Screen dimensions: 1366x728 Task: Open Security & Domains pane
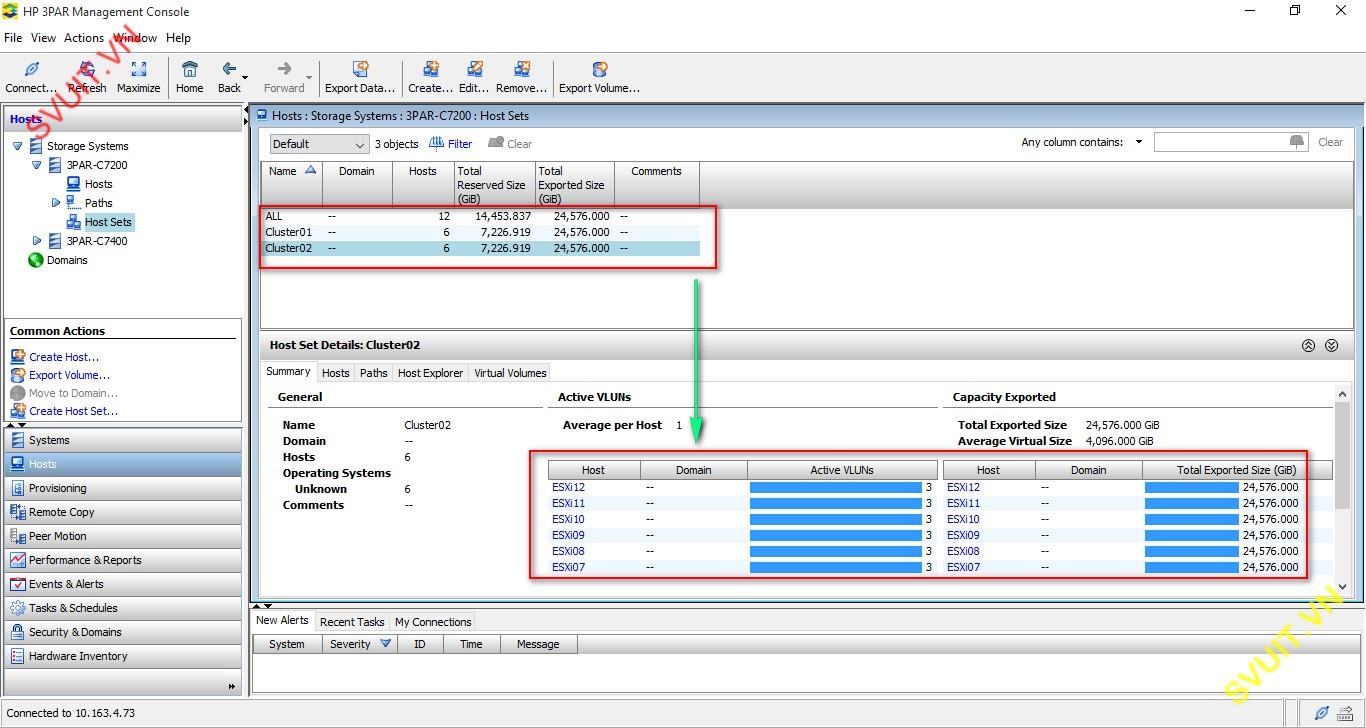pyautogui.click(x=123, y=632)
